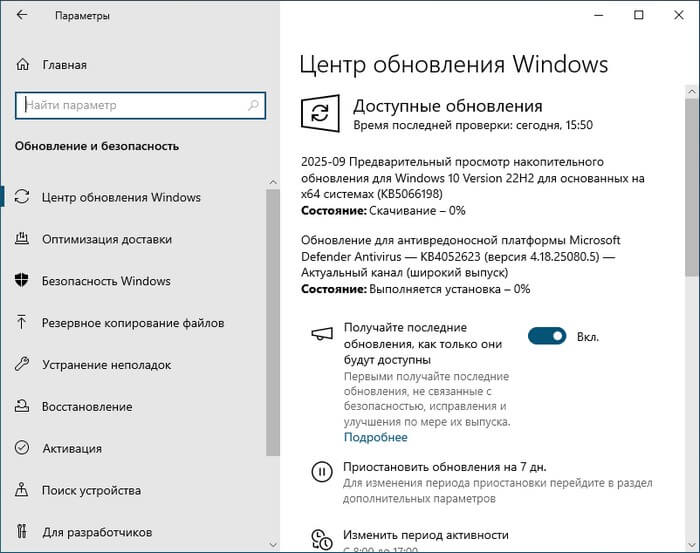Open Центр обновления Windows section
The image size is (700, 553).
[121, 197]
